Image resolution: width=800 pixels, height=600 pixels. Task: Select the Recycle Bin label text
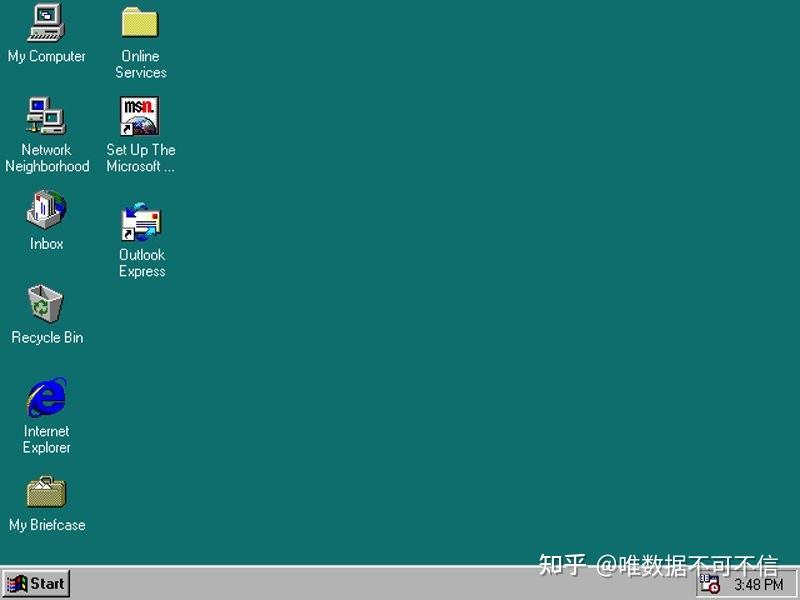(x=46, y=337)
